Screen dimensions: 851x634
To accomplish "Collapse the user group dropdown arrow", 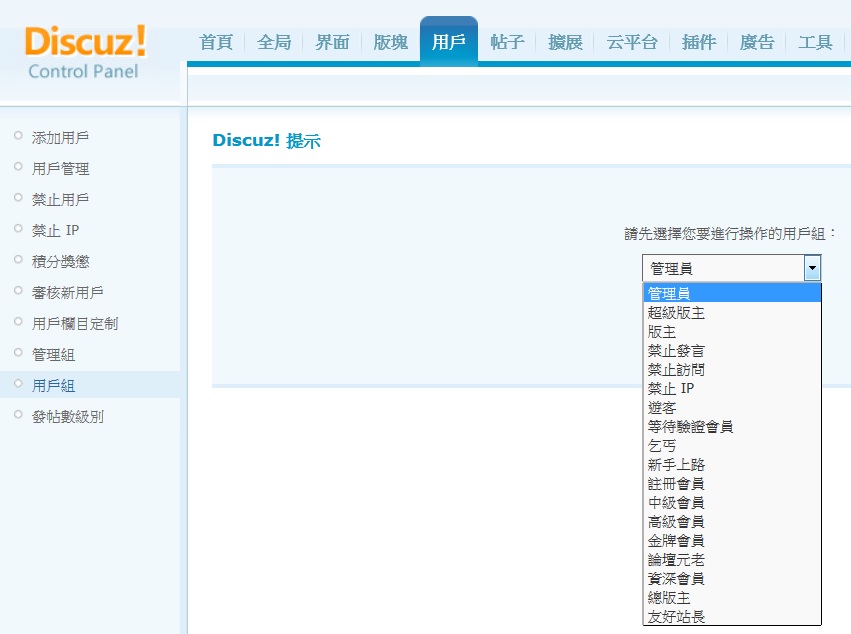I will click(812, 268).
